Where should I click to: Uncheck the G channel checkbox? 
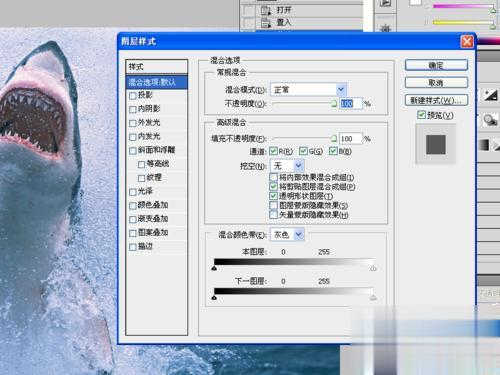(x=303, y=151)
